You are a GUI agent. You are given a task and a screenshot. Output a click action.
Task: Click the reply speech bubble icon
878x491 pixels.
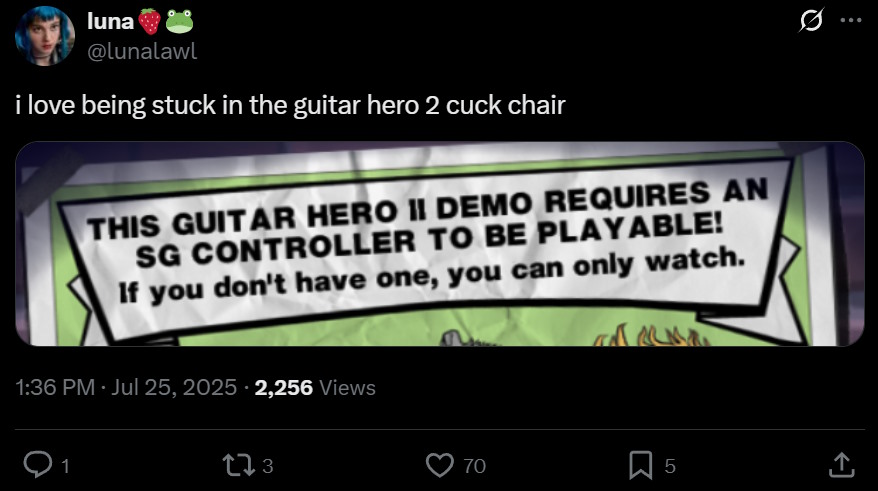coord(38,465)
